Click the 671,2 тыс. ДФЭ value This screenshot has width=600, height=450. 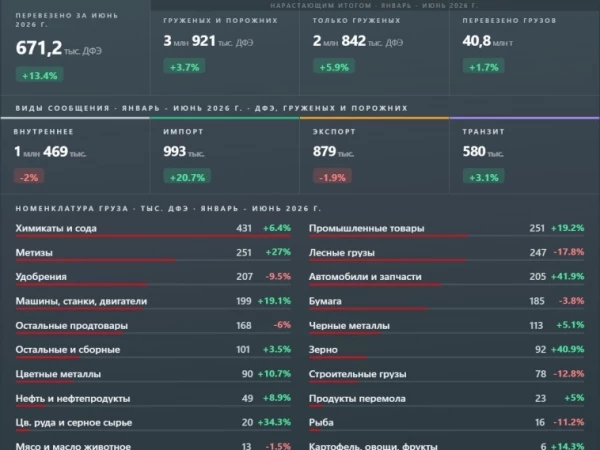59,48
